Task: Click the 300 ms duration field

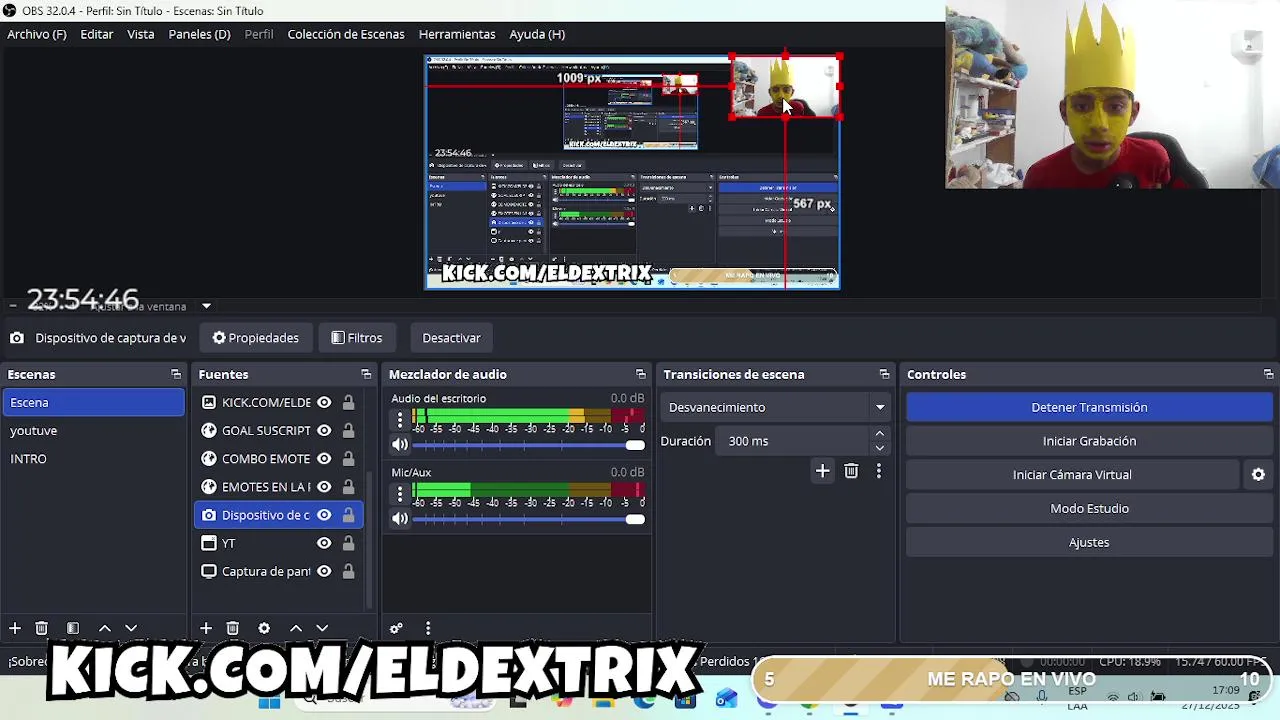Action: 793,441
